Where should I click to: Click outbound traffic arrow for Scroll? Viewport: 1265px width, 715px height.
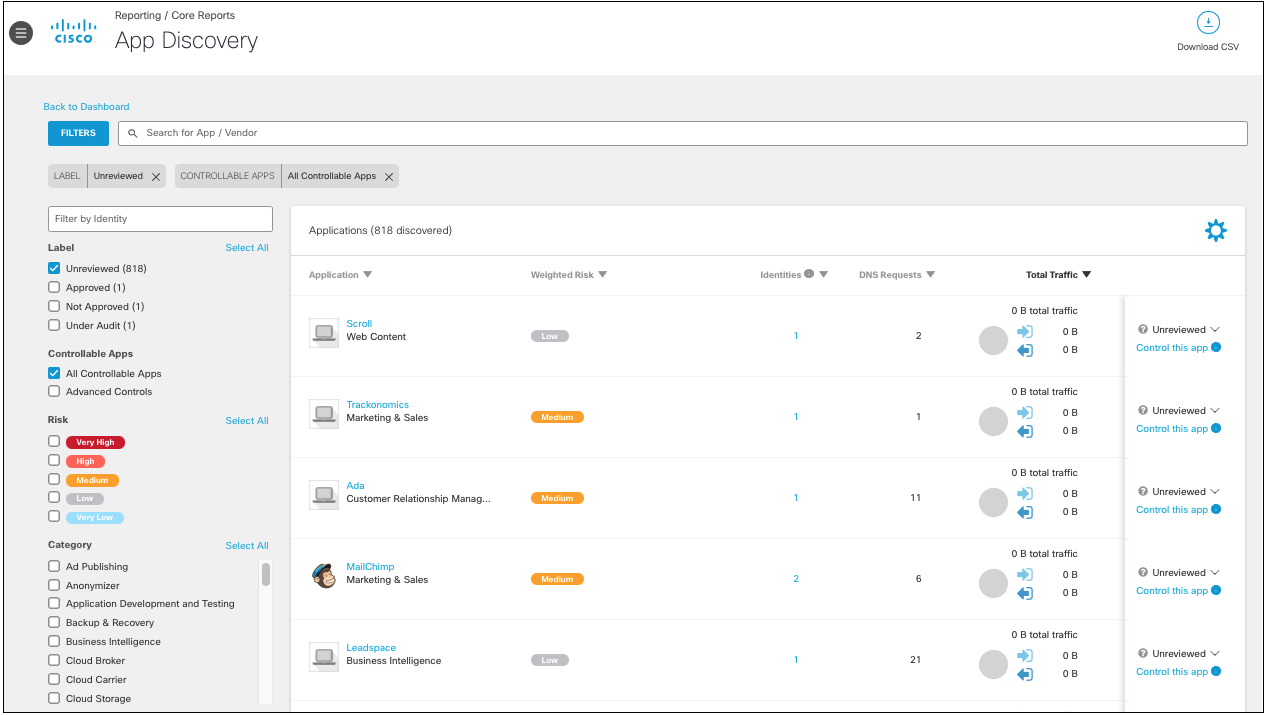point(1025,350)
